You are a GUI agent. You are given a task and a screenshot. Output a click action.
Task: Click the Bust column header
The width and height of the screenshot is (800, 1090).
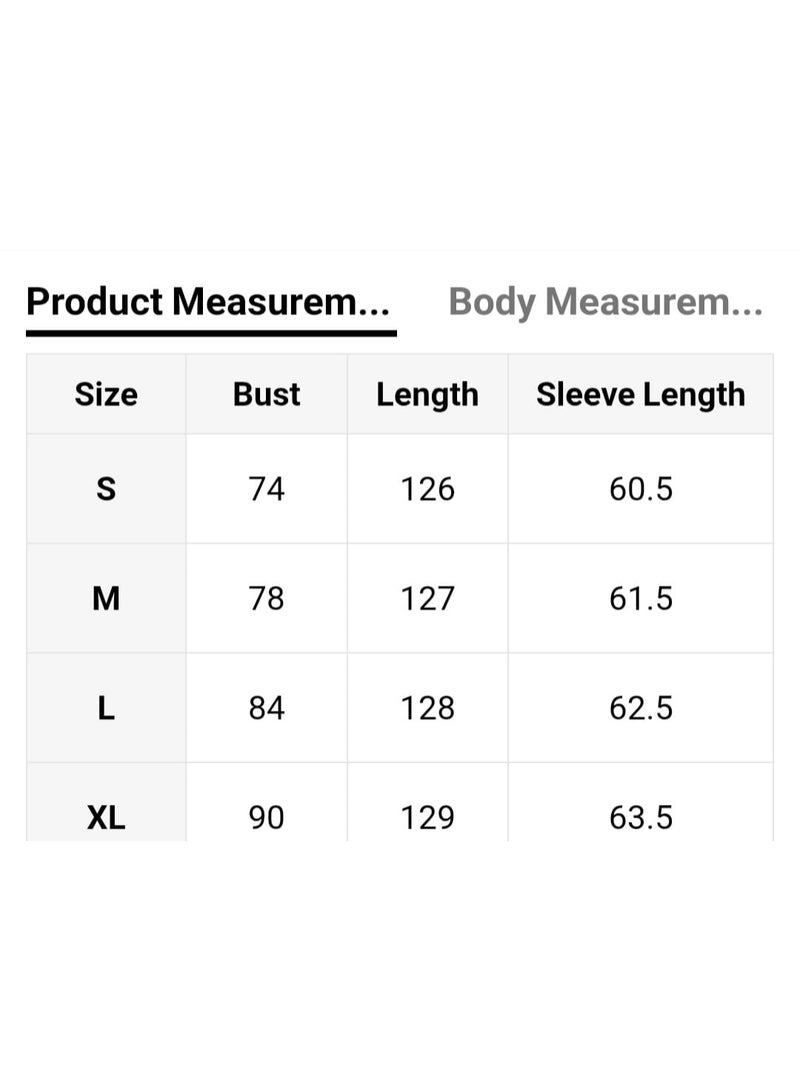[x=266, y=394]
